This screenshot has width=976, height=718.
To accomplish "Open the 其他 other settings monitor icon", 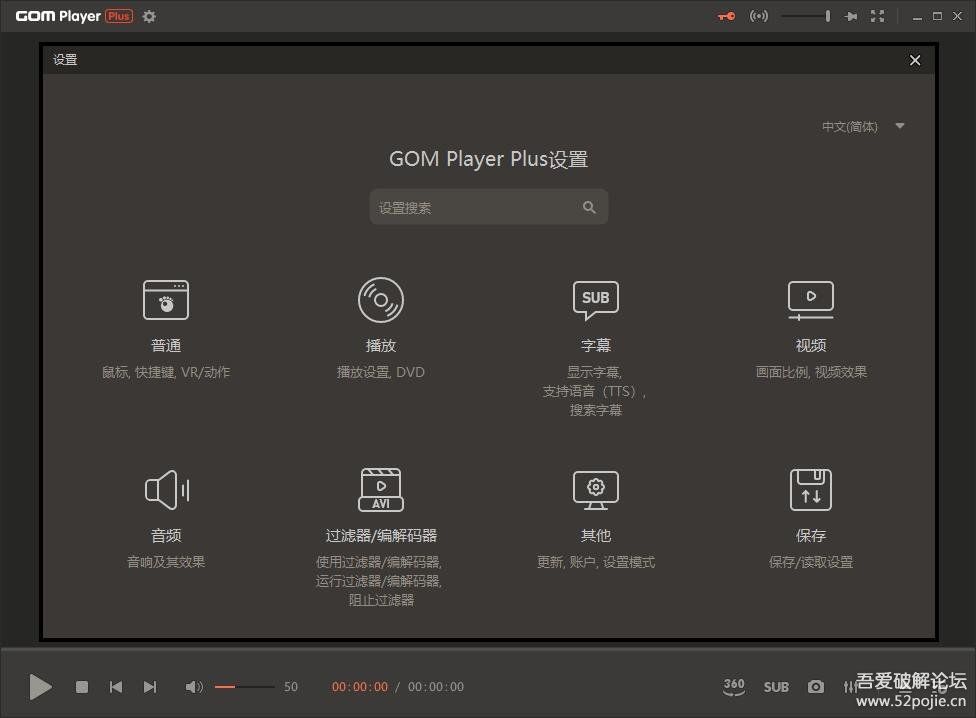I will pos(595,489).
